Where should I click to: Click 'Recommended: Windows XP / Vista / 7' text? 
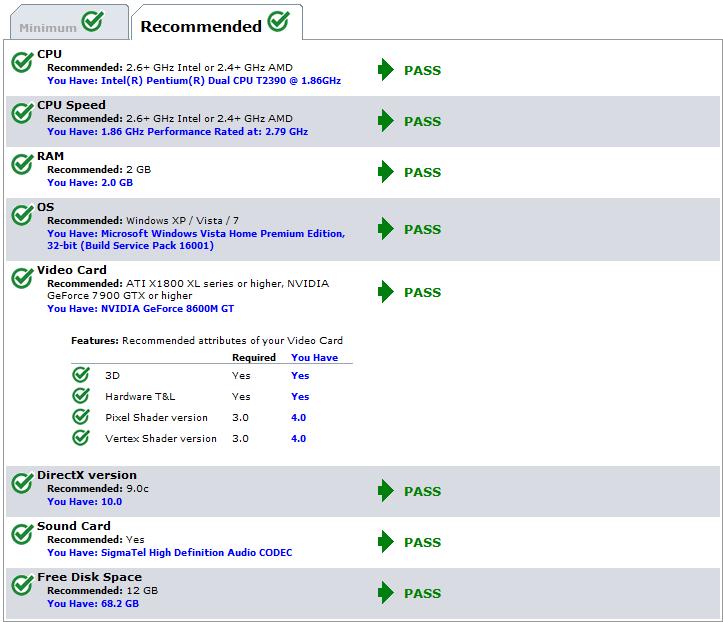143,221
